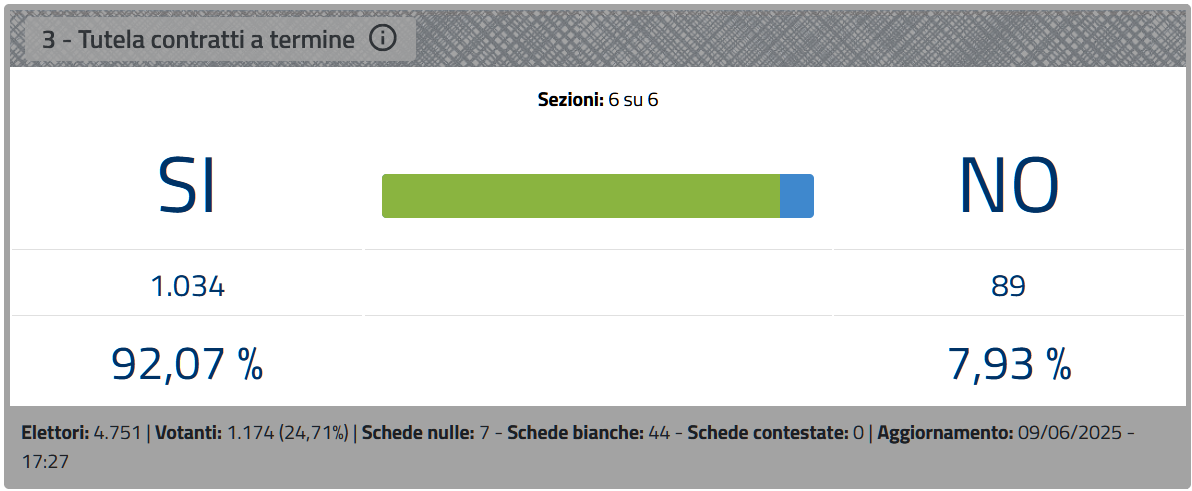Click the Elettori 4.751 figure
The width and height of the screenshot is (1192, 491).
pyautogui.click(x=118, y=433)
